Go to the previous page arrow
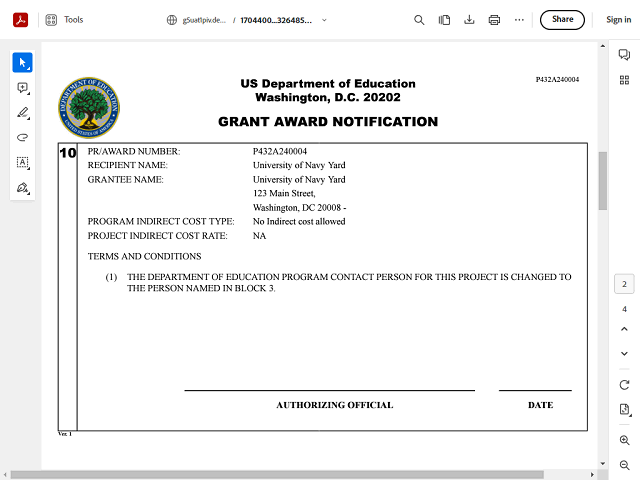 point(624,329)
